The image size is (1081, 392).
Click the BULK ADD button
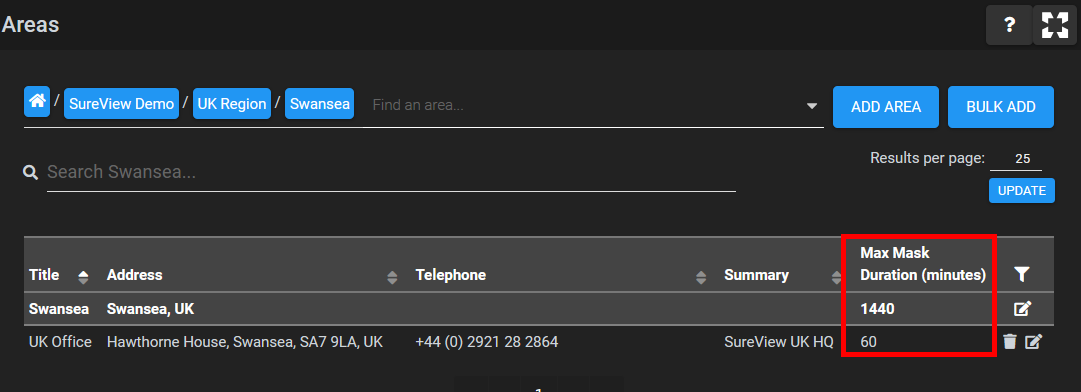pyautogui.click(x=1001, y=107)
